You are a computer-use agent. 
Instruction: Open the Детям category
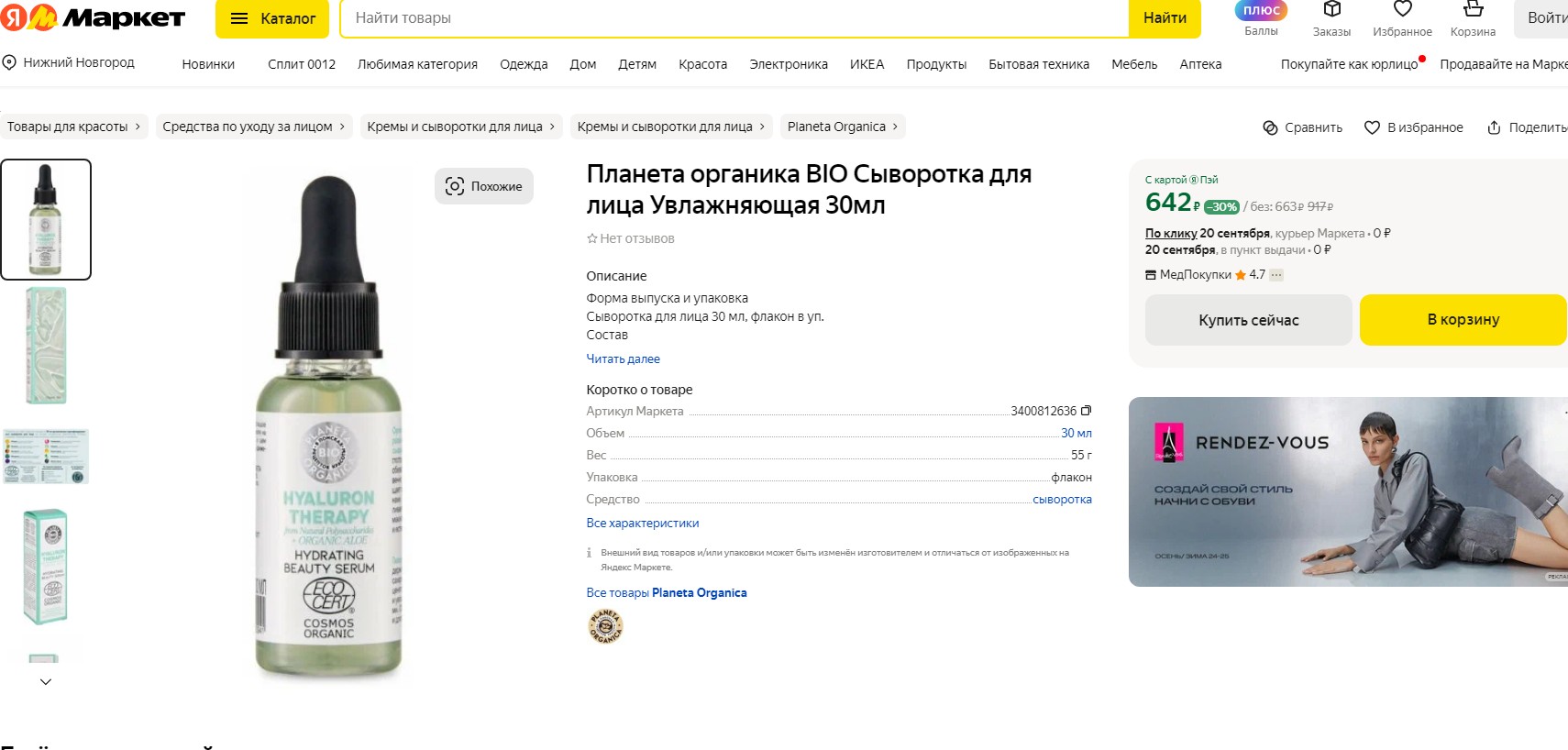[637, 64]
